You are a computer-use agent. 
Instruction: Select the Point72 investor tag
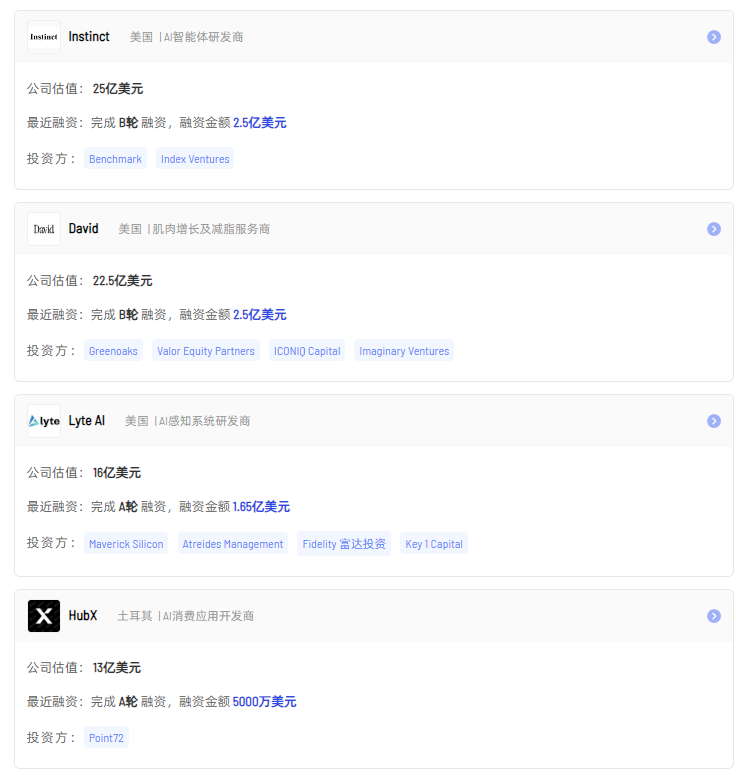(106, 738)
